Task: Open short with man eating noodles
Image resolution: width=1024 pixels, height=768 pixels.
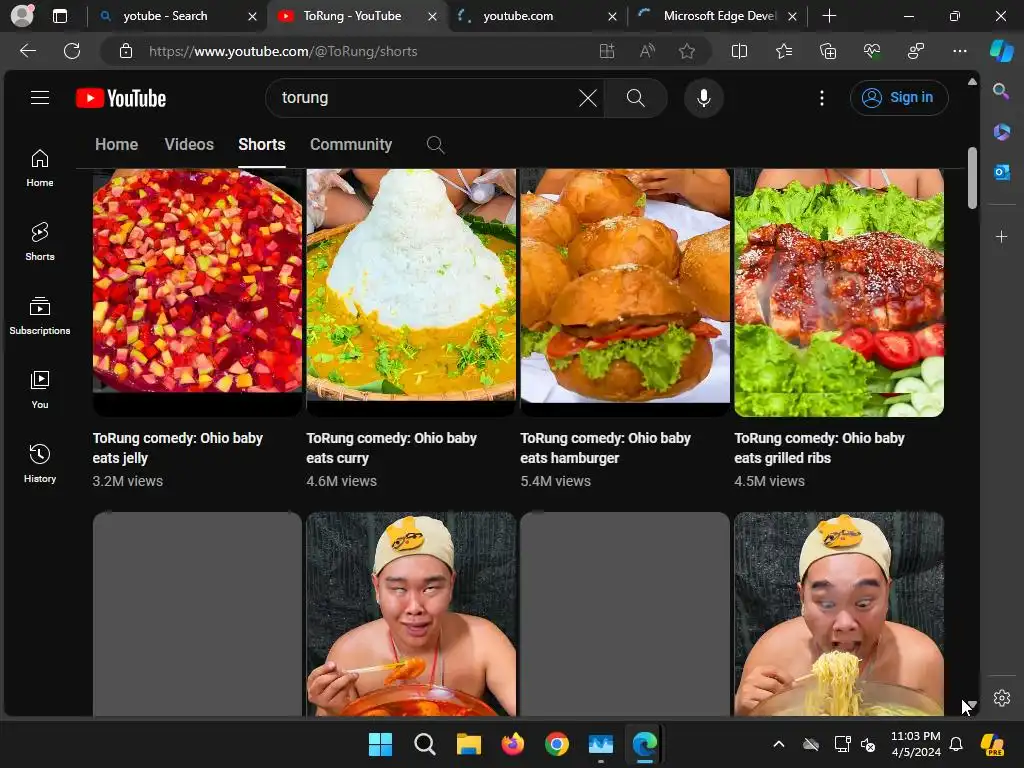Action: [839, 614]
